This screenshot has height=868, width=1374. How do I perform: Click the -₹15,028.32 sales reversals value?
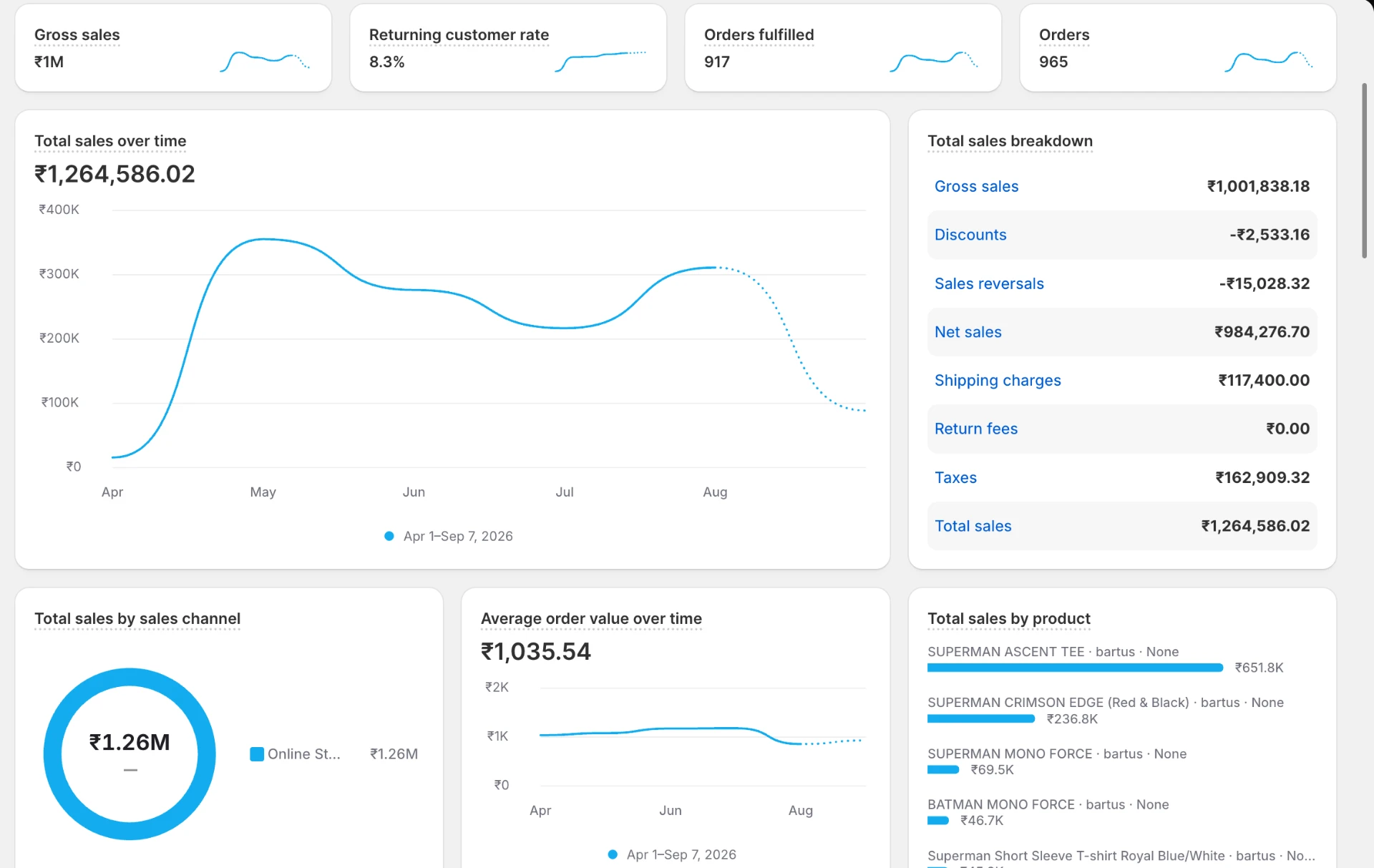coord(1265,283)
